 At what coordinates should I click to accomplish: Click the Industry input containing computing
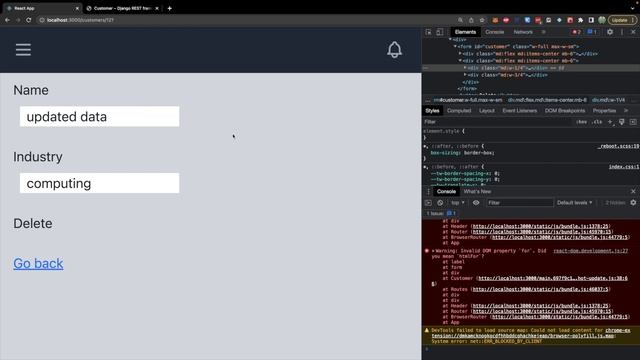[x=99, y=183]
